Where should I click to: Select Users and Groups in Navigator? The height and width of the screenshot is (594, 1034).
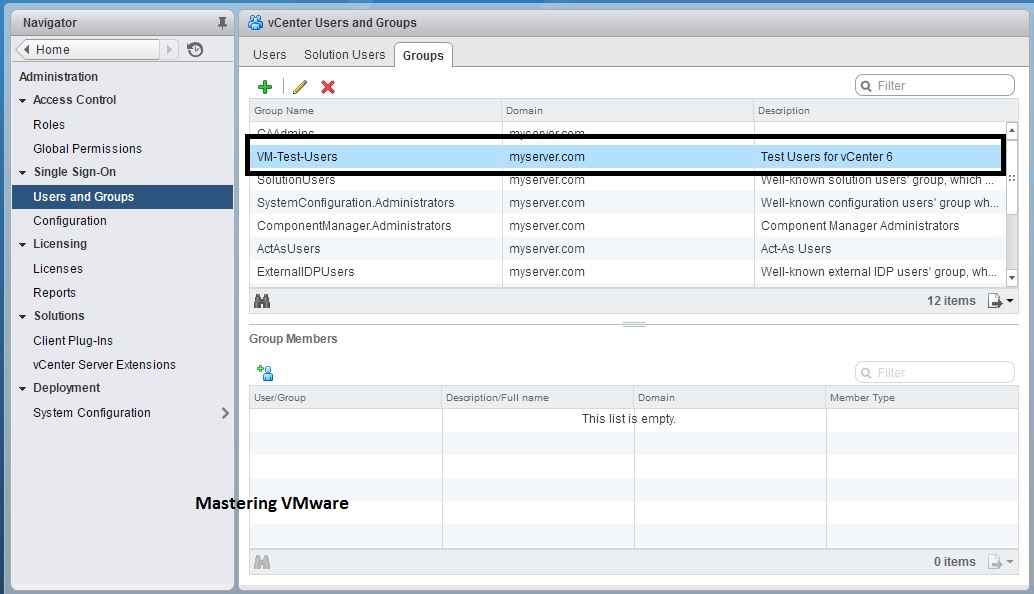123,196
